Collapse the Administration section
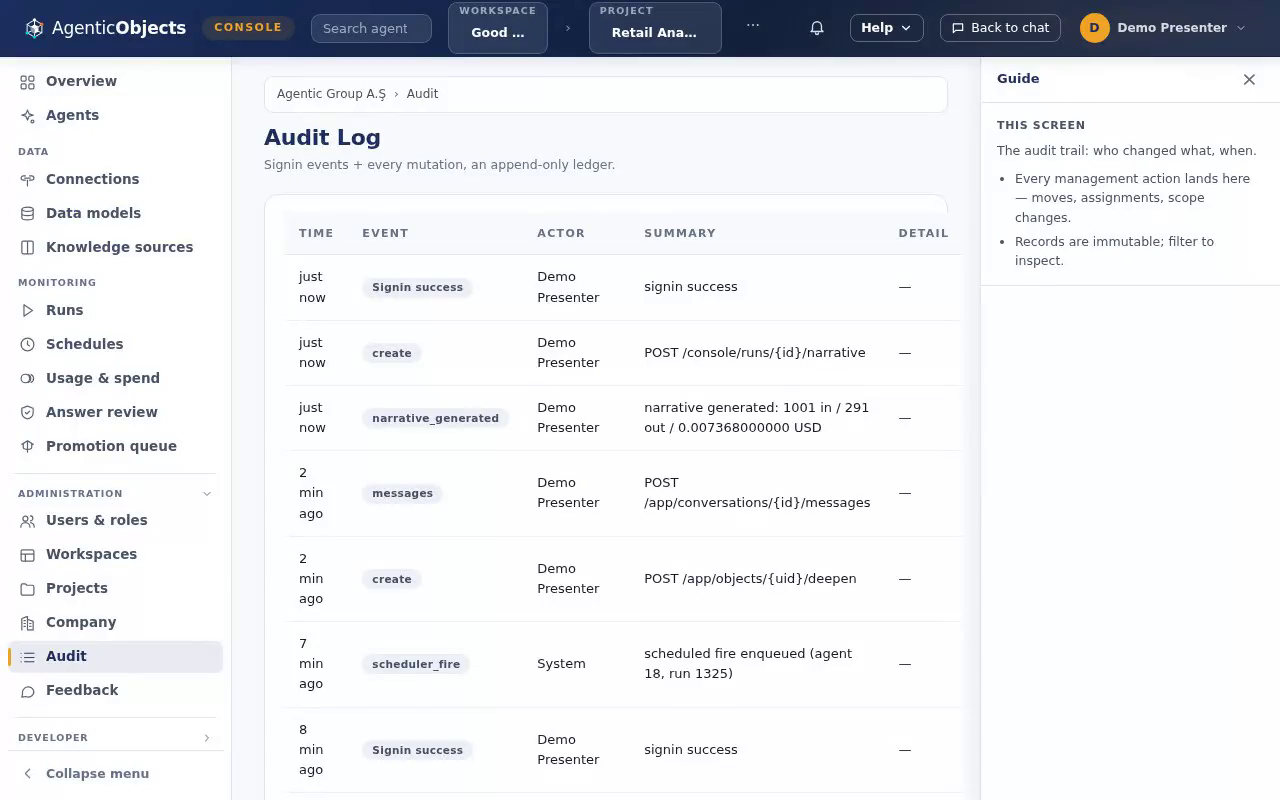Image resolution: width=1280 pixels, height=800 pixels. [x=207, y=493]
